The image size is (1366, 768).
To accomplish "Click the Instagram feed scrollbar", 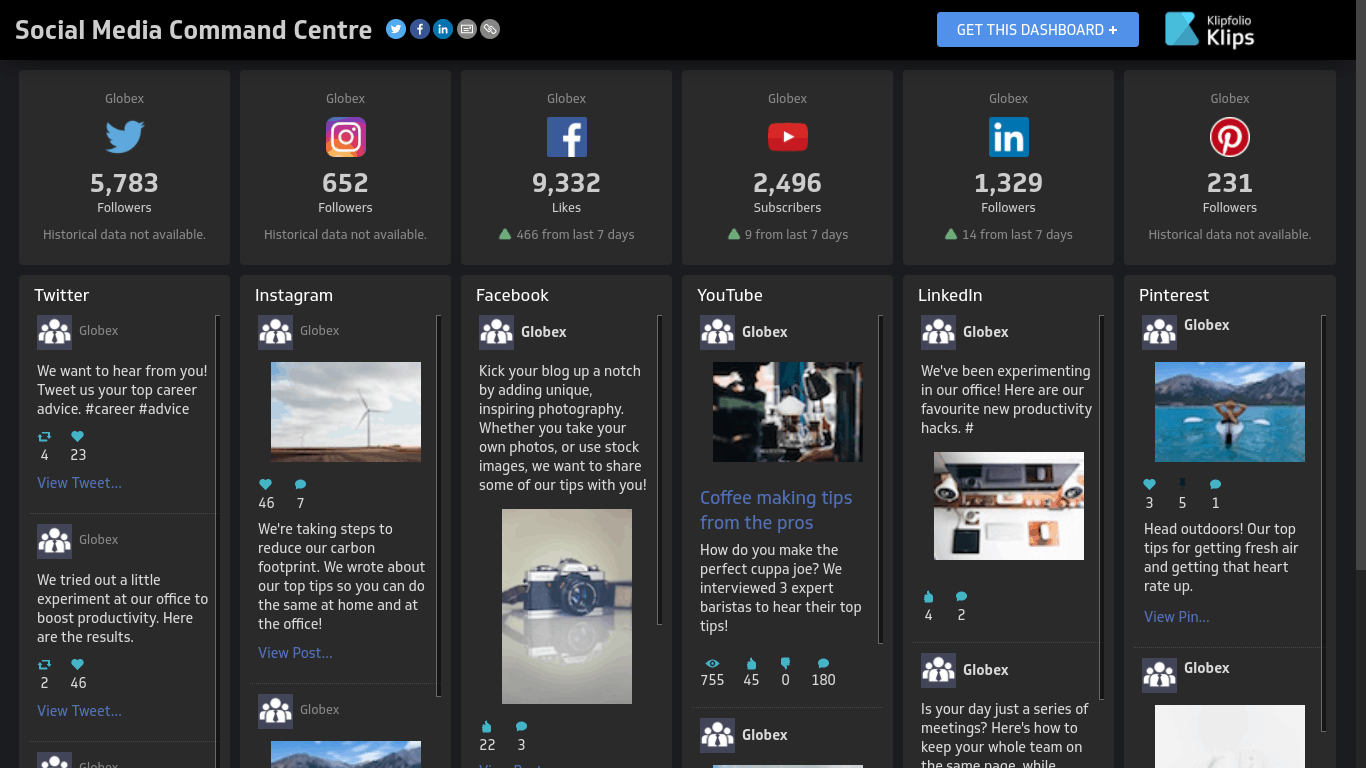I will coord(438,505).
